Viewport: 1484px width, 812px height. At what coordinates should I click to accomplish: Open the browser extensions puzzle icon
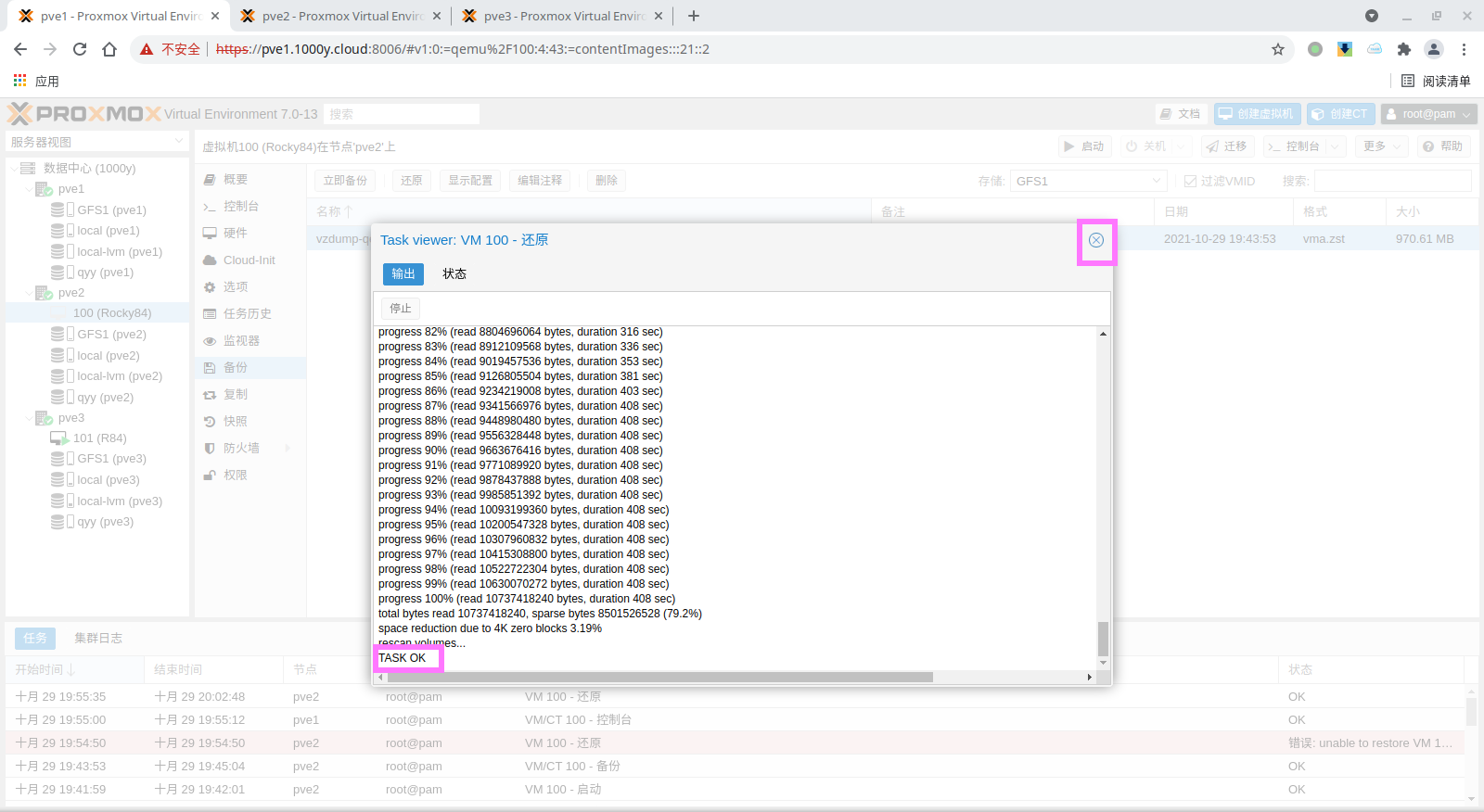(1403, 49)
